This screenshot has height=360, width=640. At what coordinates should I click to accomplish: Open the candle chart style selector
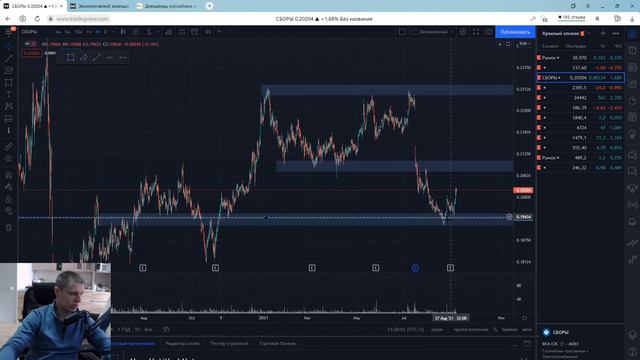coord(123,32)
